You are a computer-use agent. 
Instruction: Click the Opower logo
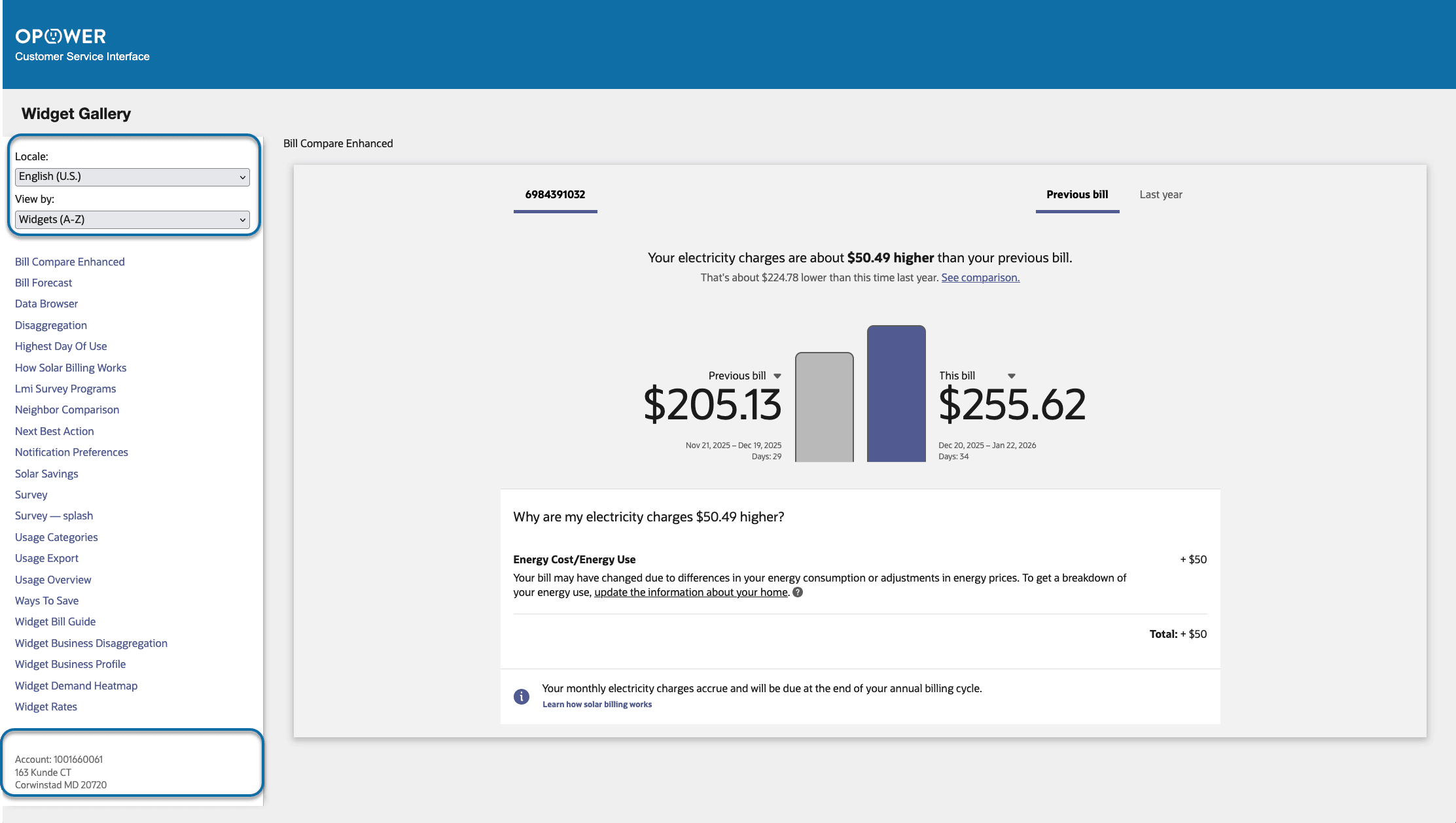click(x=60, y=36)
